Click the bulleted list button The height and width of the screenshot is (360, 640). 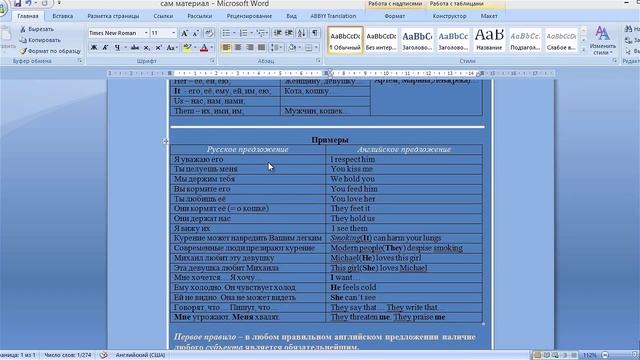[226, 33]
